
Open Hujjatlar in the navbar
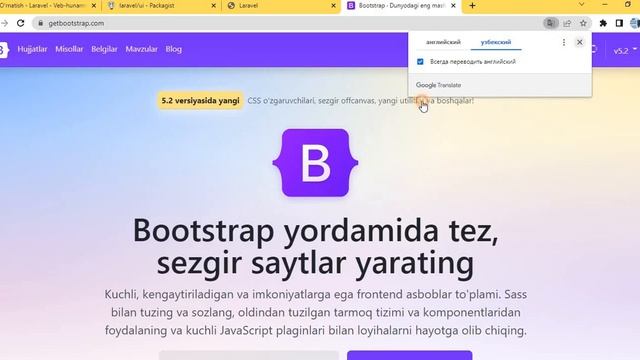(x=32, y=49)
